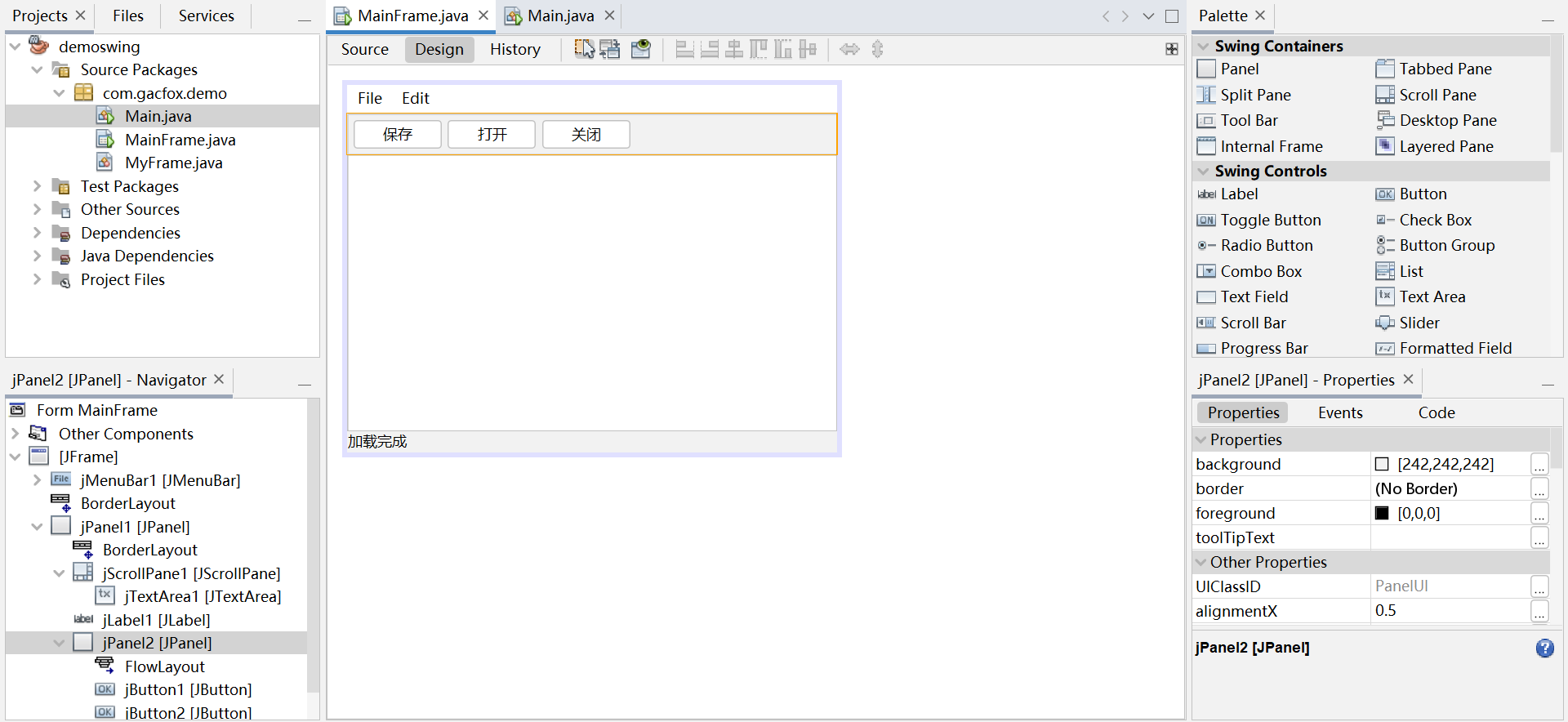1568x722 pixels.
Task: Pick Check Box from Swing Controls
Action: pyautogui.click(x=1424, y=220)
